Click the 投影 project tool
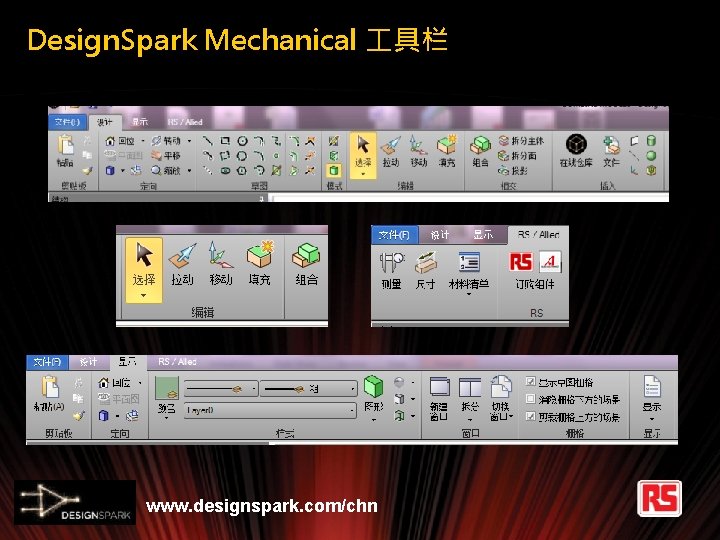Viewport: 720px width, 540px height. (513, 170)
